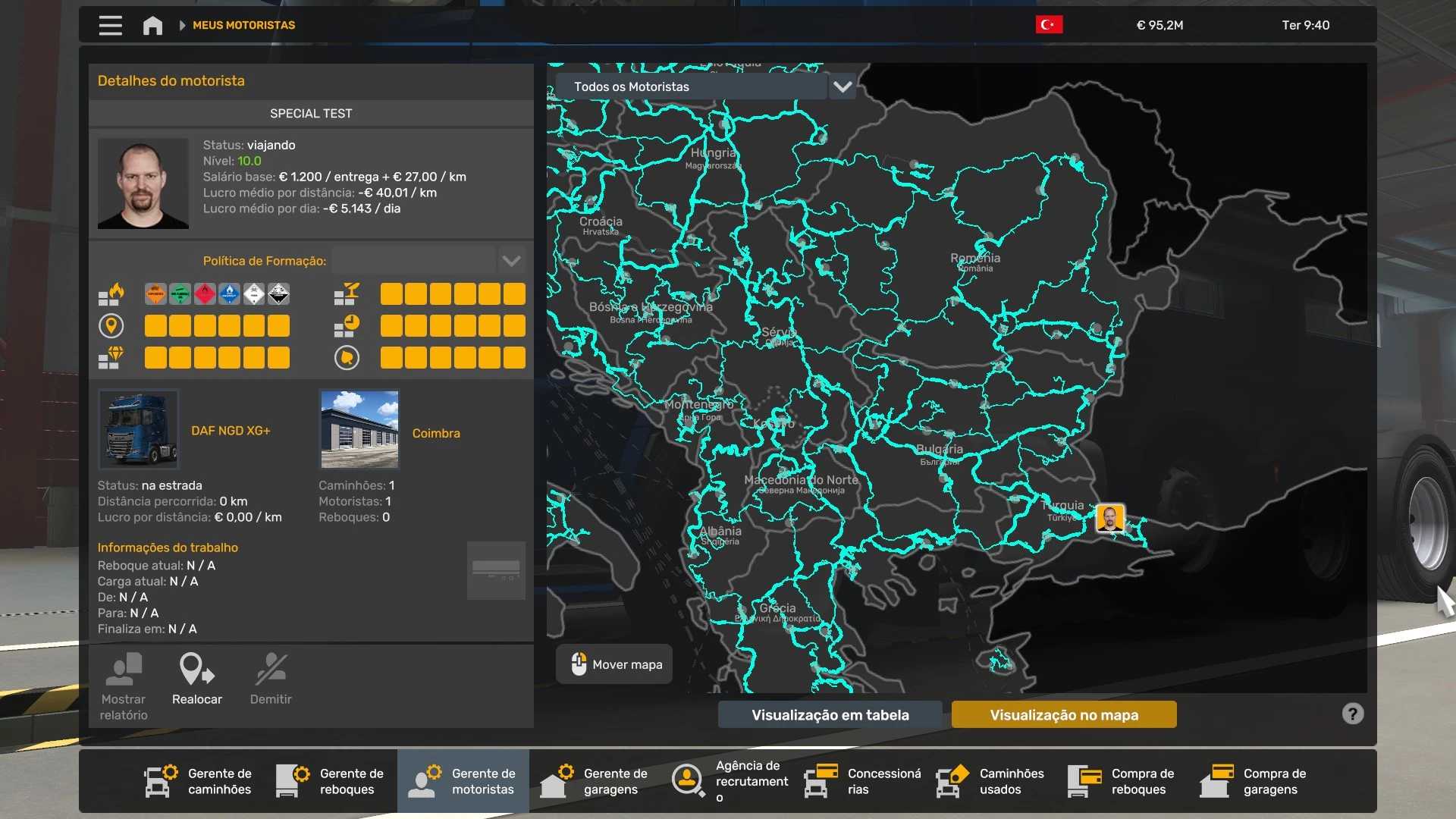Viewport: 1456px width, 819px height.
Task: Open the hamburger main menu
Action: (x=110, y=25)
